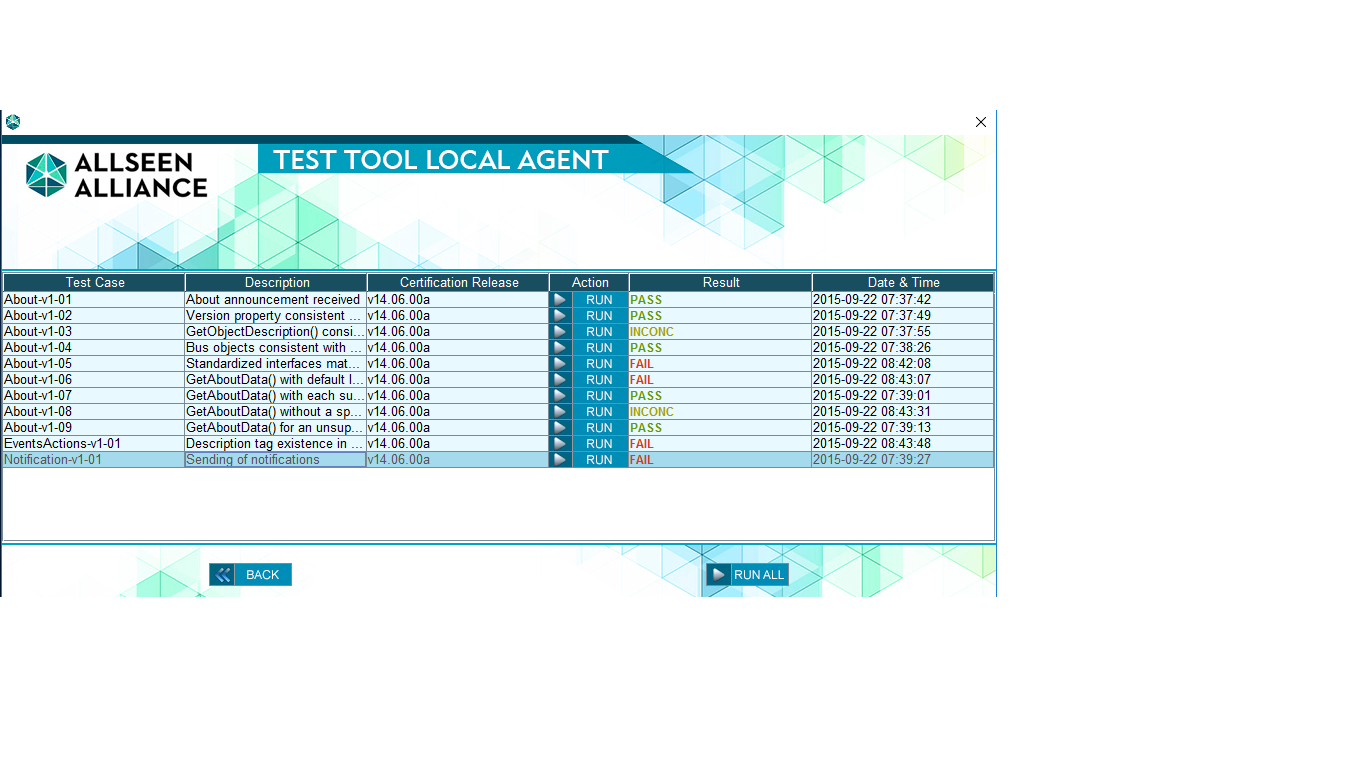The width and height of the screenshot is (1366, 768).
Task: Run test About-v1-08 via RUN label
Action: click(600, 411)
